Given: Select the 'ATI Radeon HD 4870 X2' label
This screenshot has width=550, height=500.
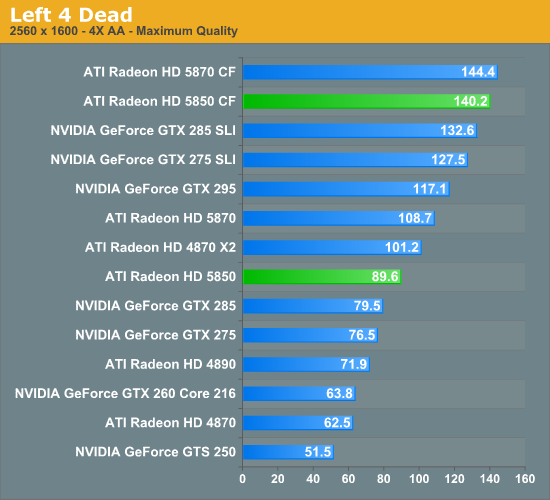Looking at the screenshot, I should 160,247.
